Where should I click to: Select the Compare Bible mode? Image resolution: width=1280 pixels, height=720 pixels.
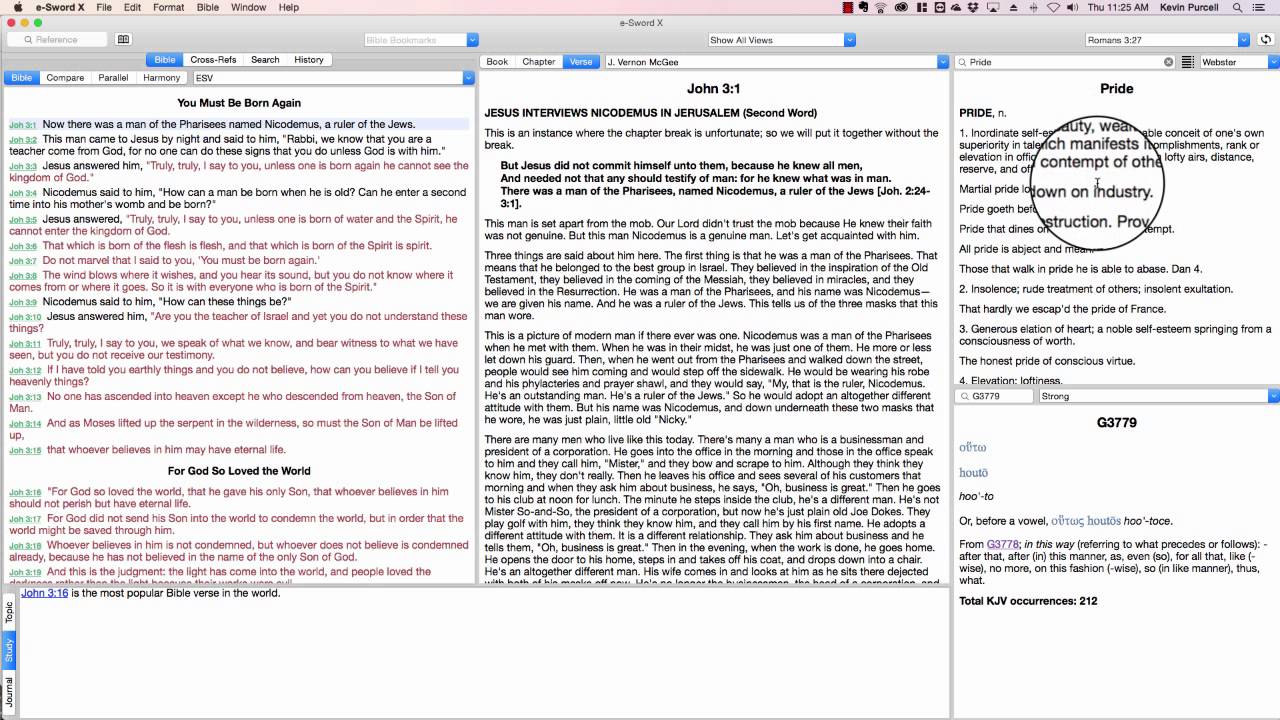(x=65, y=77)
